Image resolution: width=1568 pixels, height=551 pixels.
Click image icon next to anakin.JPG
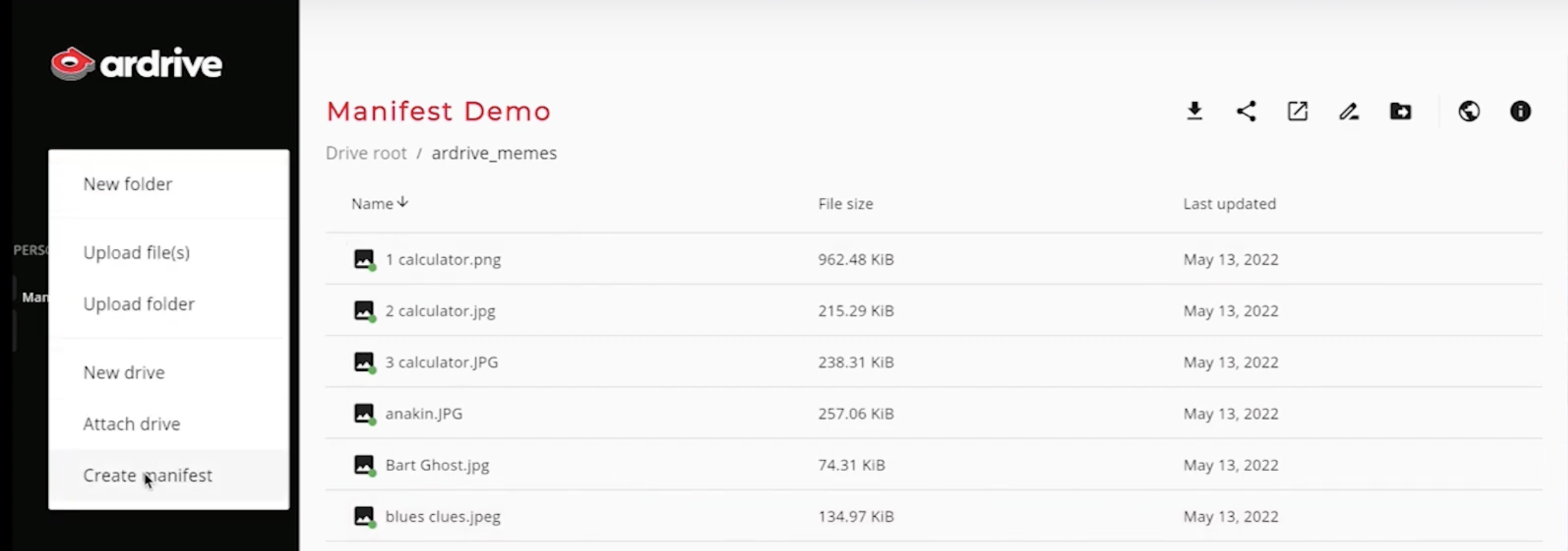(364, 414)
